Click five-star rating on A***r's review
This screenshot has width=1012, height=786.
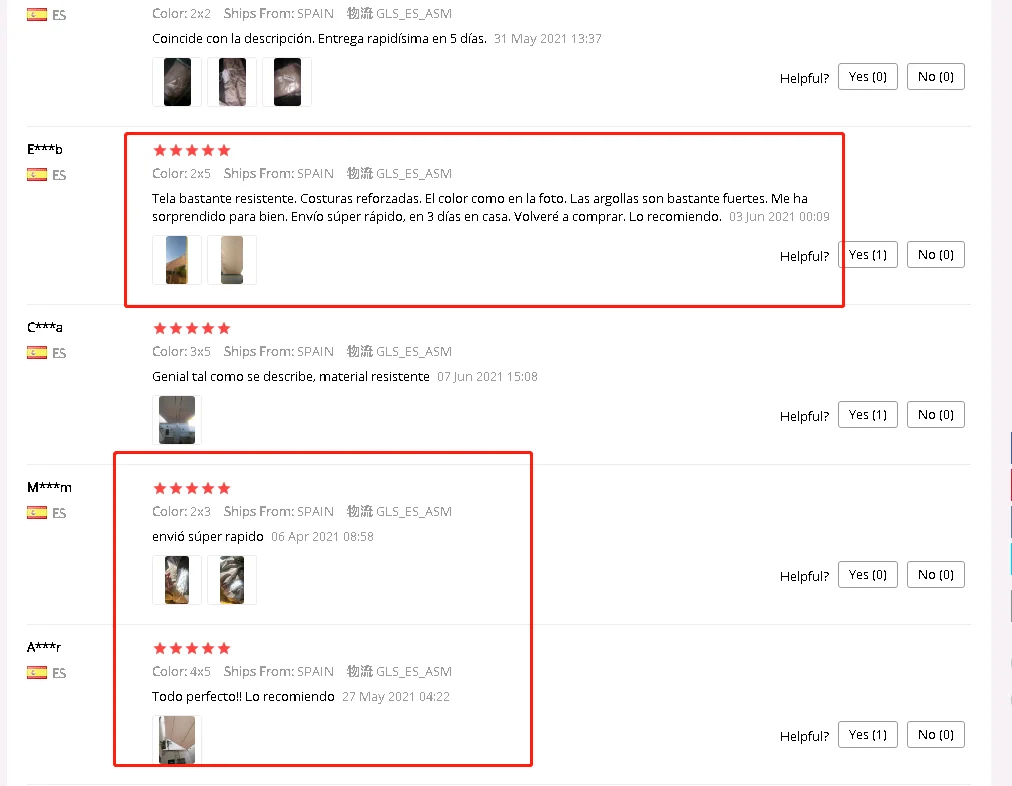192,649
